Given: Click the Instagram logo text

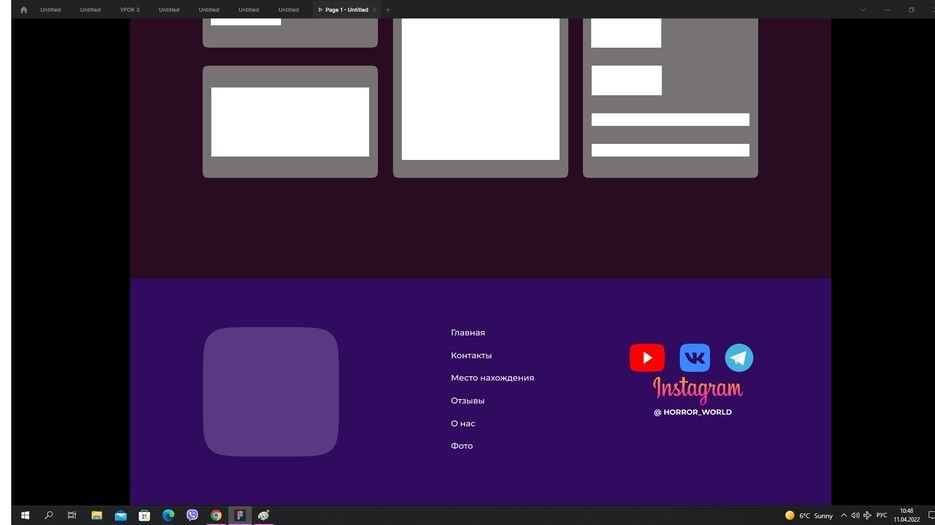Looking at the screenshot, I should (x=697, y=389).
